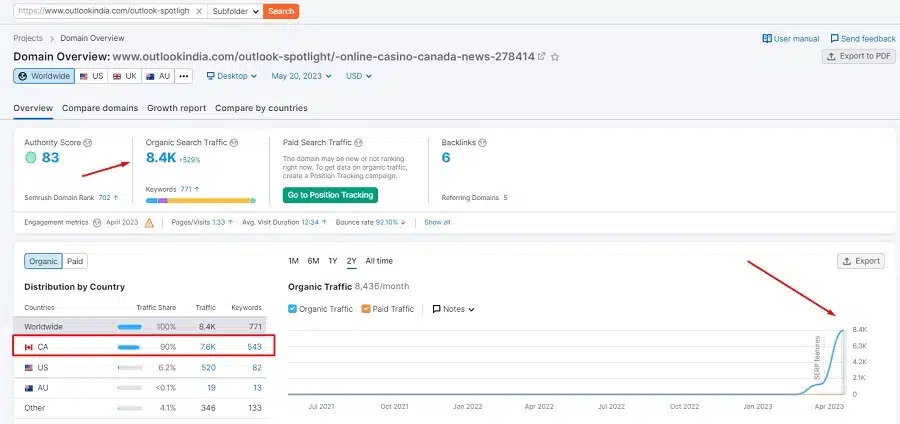The width and height of the screenshot is (900, 424).
Task: Select the Worldwide database button
Action: click(x=44, y=76)
